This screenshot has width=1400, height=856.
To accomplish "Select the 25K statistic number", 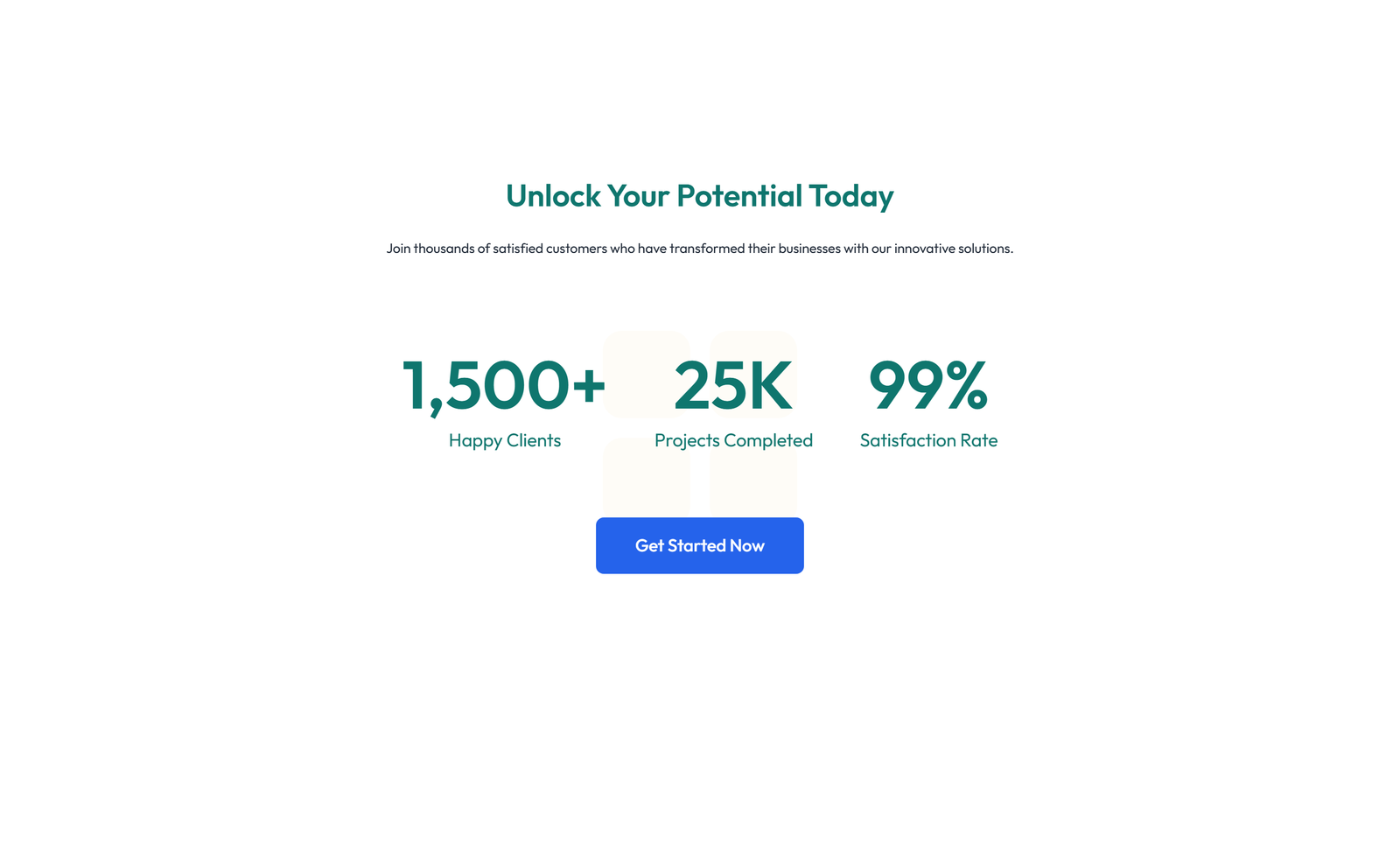I will [733, 385].
